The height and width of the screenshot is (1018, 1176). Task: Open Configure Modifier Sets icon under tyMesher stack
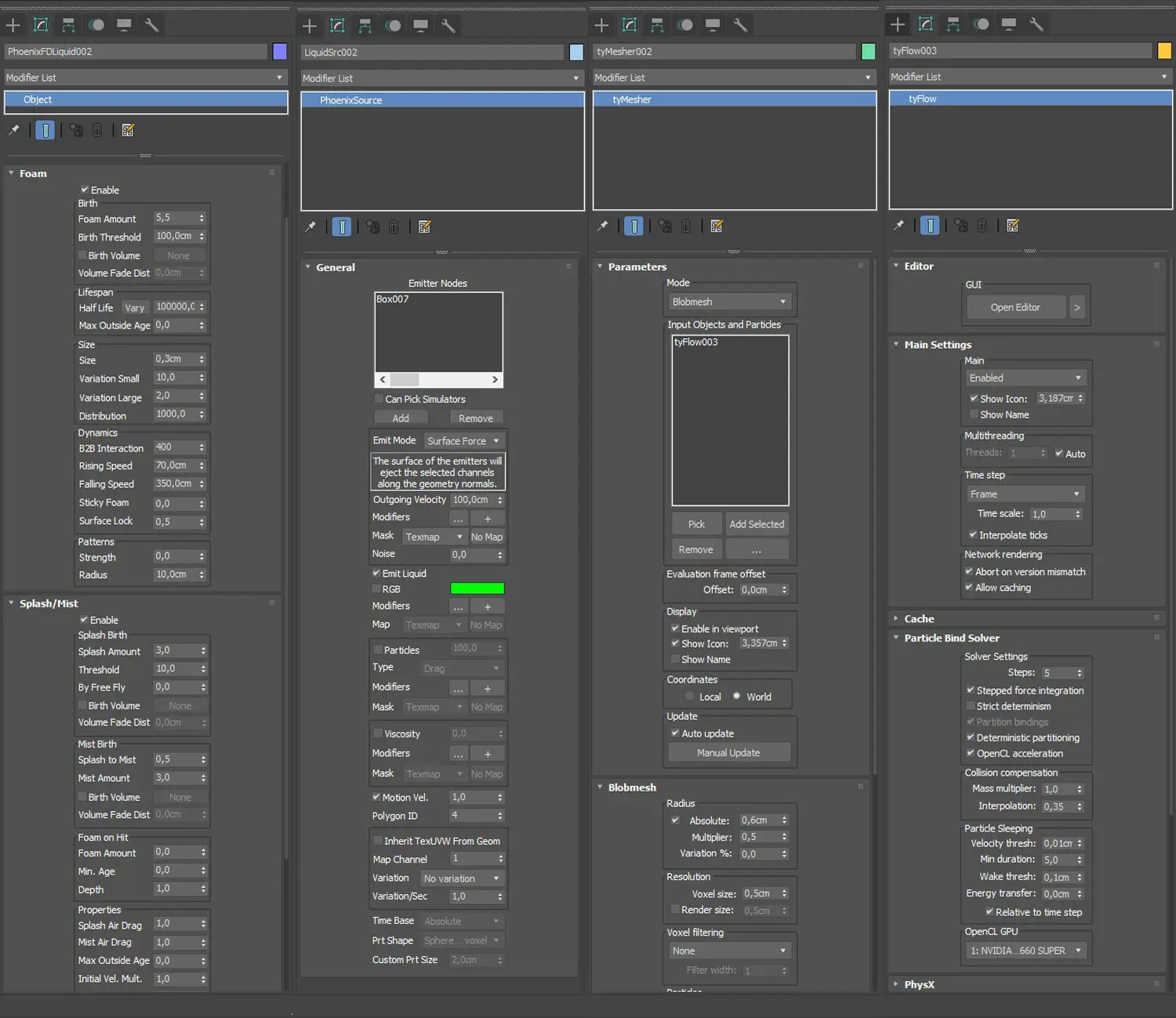[x=716, y=226]
